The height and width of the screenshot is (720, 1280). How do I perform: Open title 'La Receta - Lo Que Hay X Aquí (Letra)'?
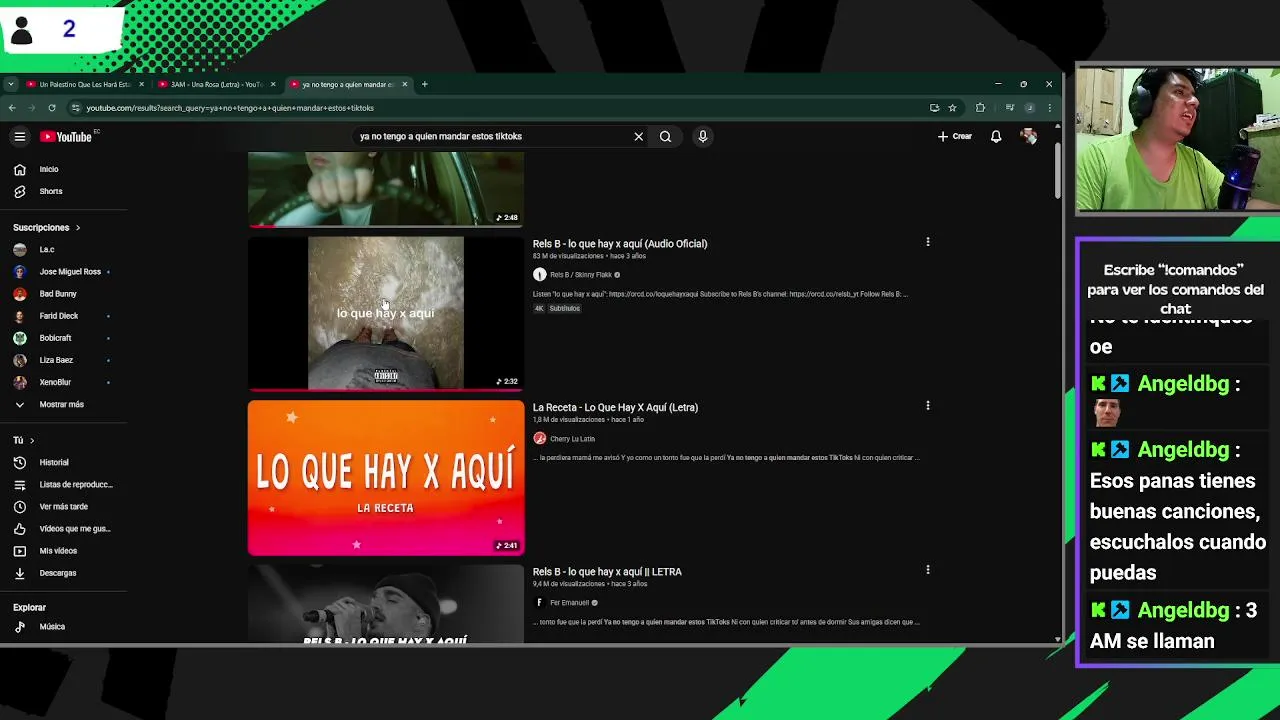[x=615, y=408]
